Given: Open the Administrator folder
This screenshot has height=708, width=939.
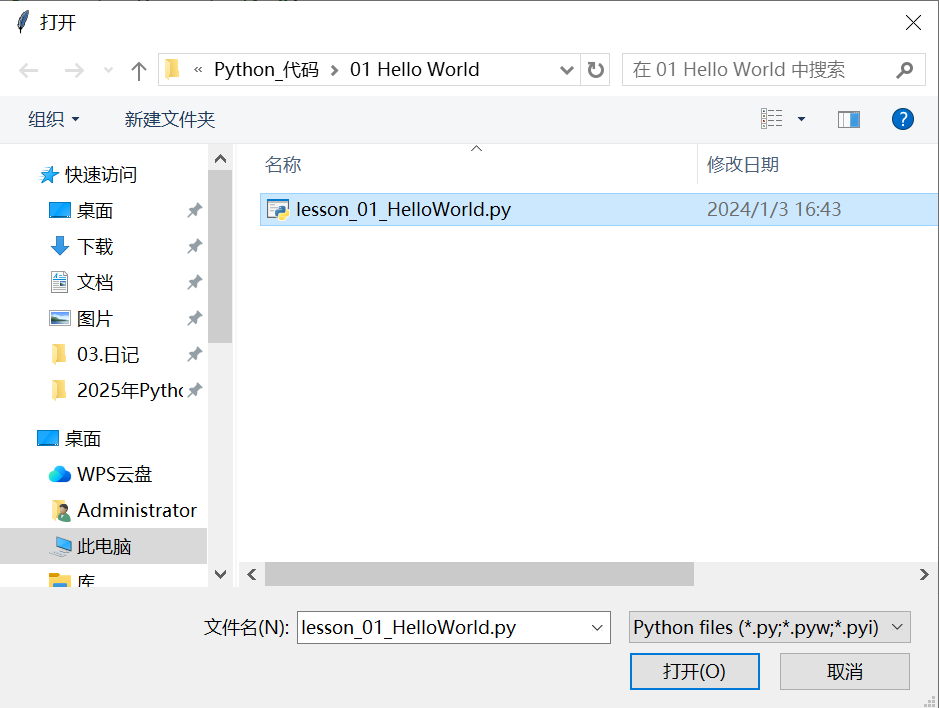Looking at the screenshot, I should point(137,510).
